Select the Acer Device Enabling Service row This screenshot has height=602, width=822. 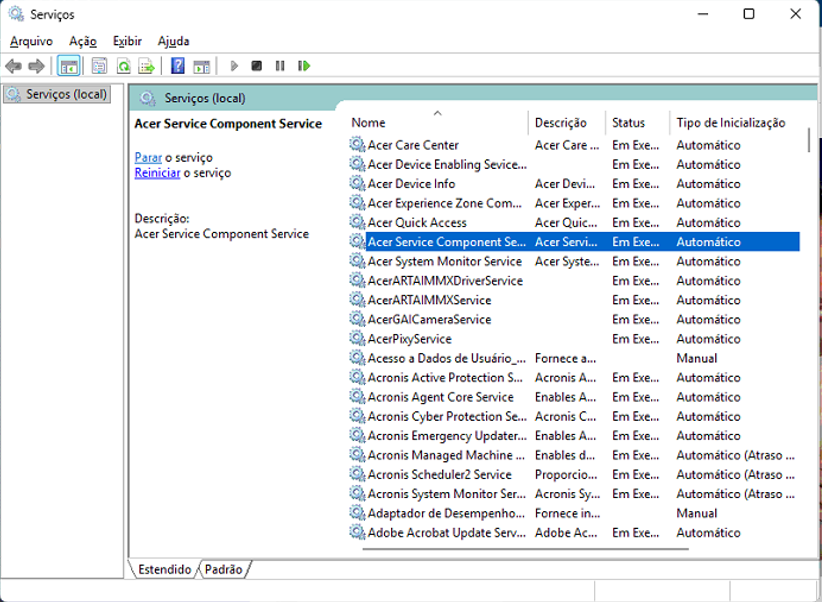(x=575, y=164)
